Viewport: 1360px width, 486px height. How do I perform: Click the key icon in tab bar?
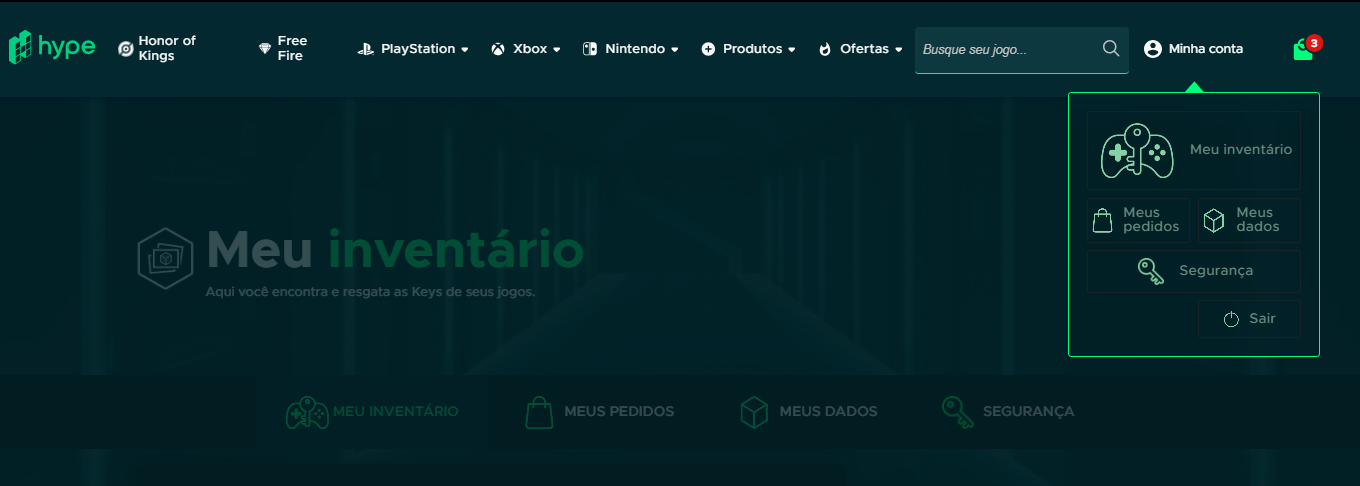(x=957, y=412)
